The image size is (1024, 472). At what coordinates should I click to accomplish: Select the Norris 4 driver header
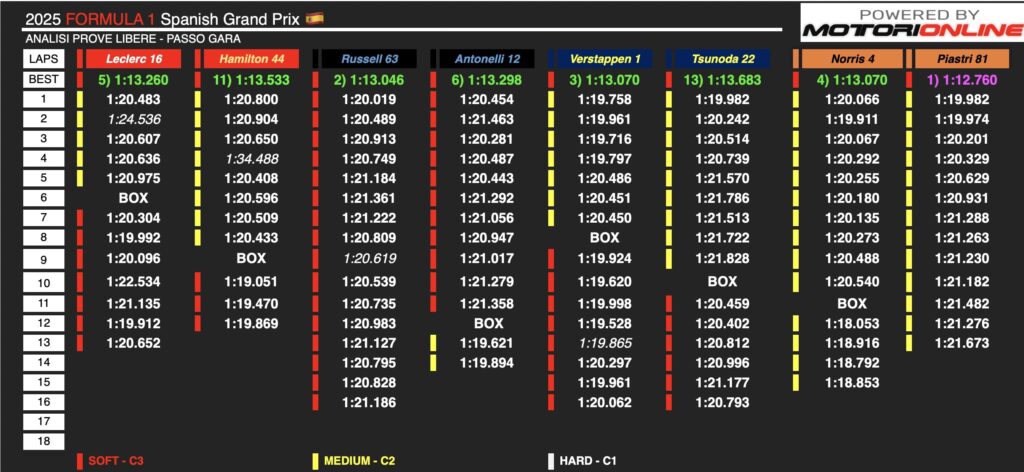pos(852,59)
